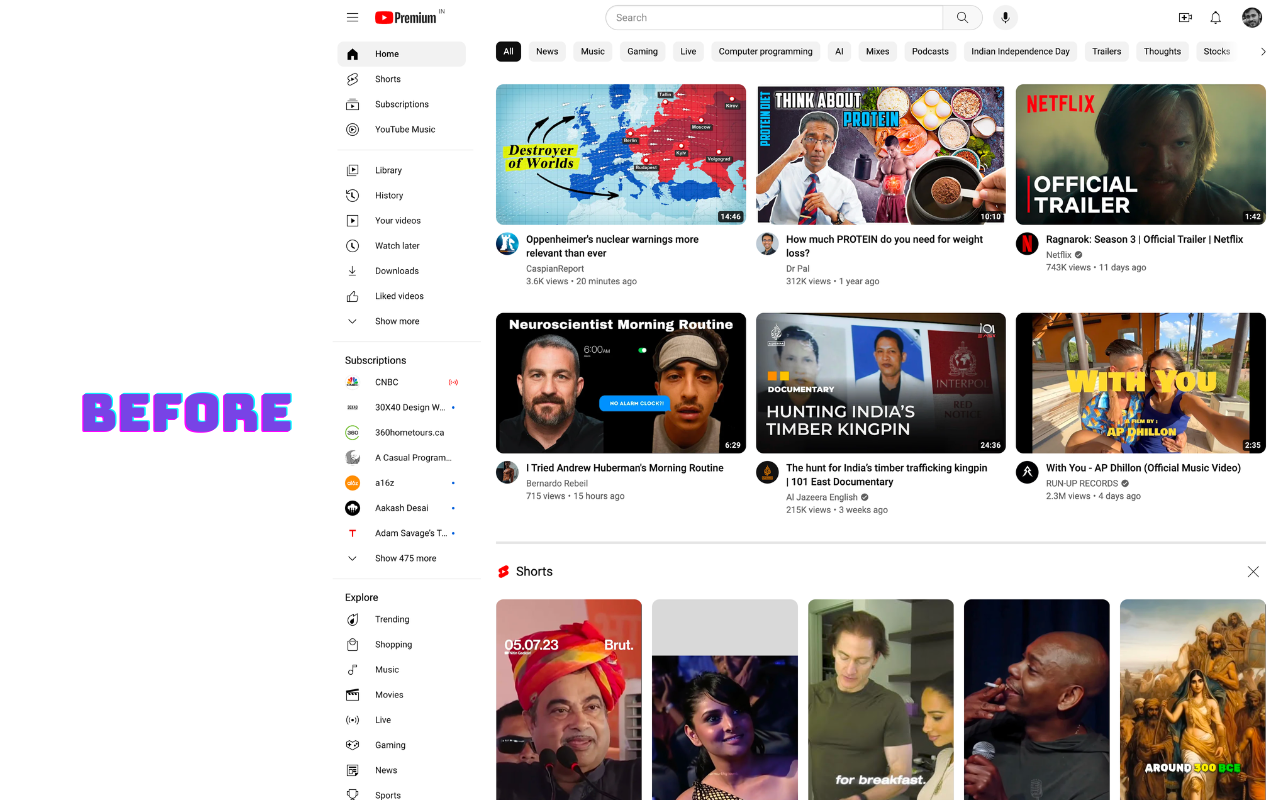1280x800 pixels.
Task: Open the notifications bell
Action: pos(1216,17)
